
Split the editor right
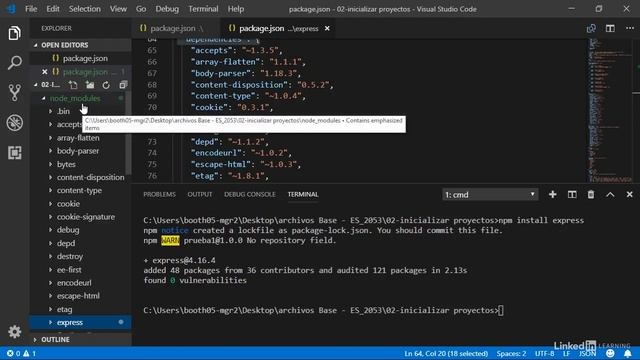click(610, 28)
